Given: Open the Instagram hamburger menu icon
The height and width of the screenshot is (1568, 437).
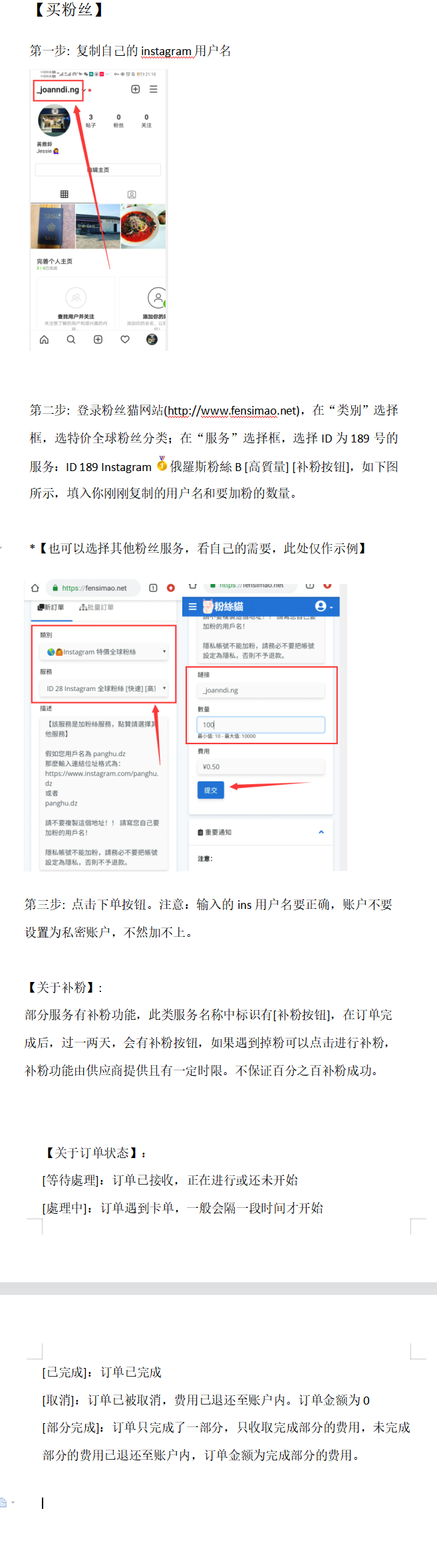Looking at the screenshot, I should [154, 89].
